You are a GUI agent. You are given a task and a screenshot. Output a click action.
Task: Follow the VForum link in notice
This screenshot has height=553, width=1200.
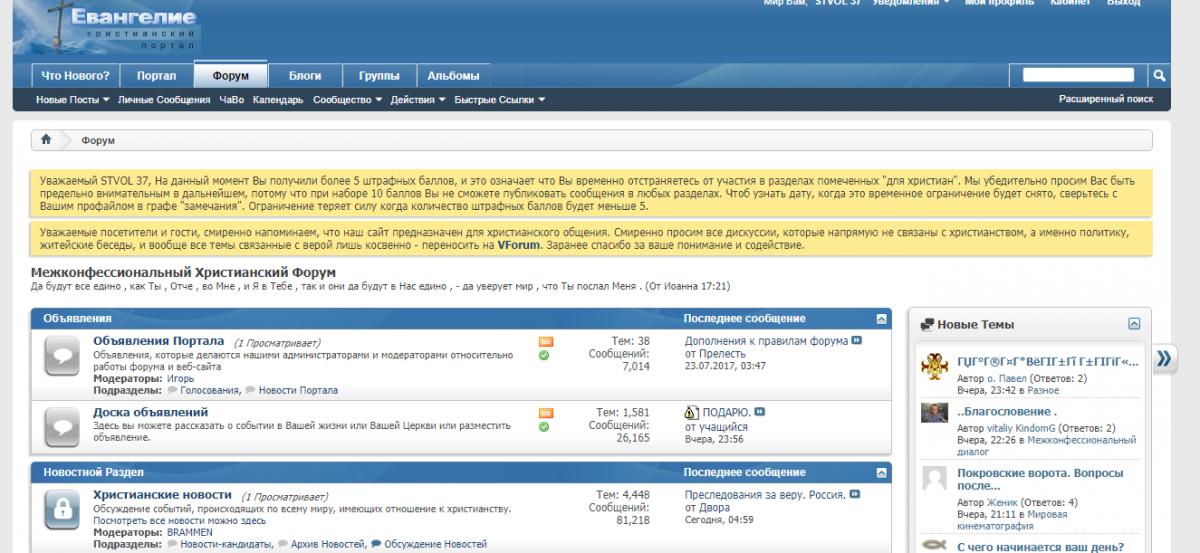[x=511, y=245]
